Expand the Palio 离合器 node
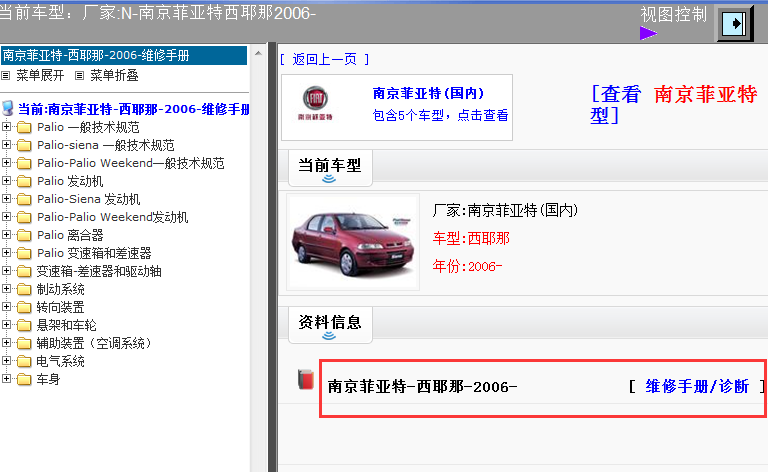Viewport: 768px width, 472px height. 6,235
